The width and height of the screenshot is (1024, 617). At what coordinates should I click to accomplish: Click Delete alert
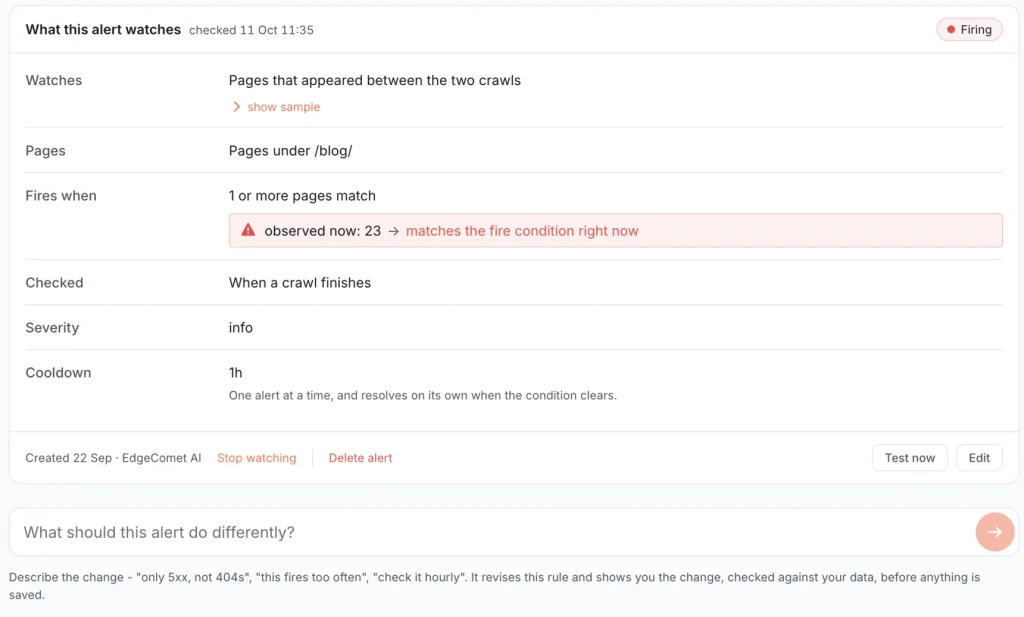360,458
